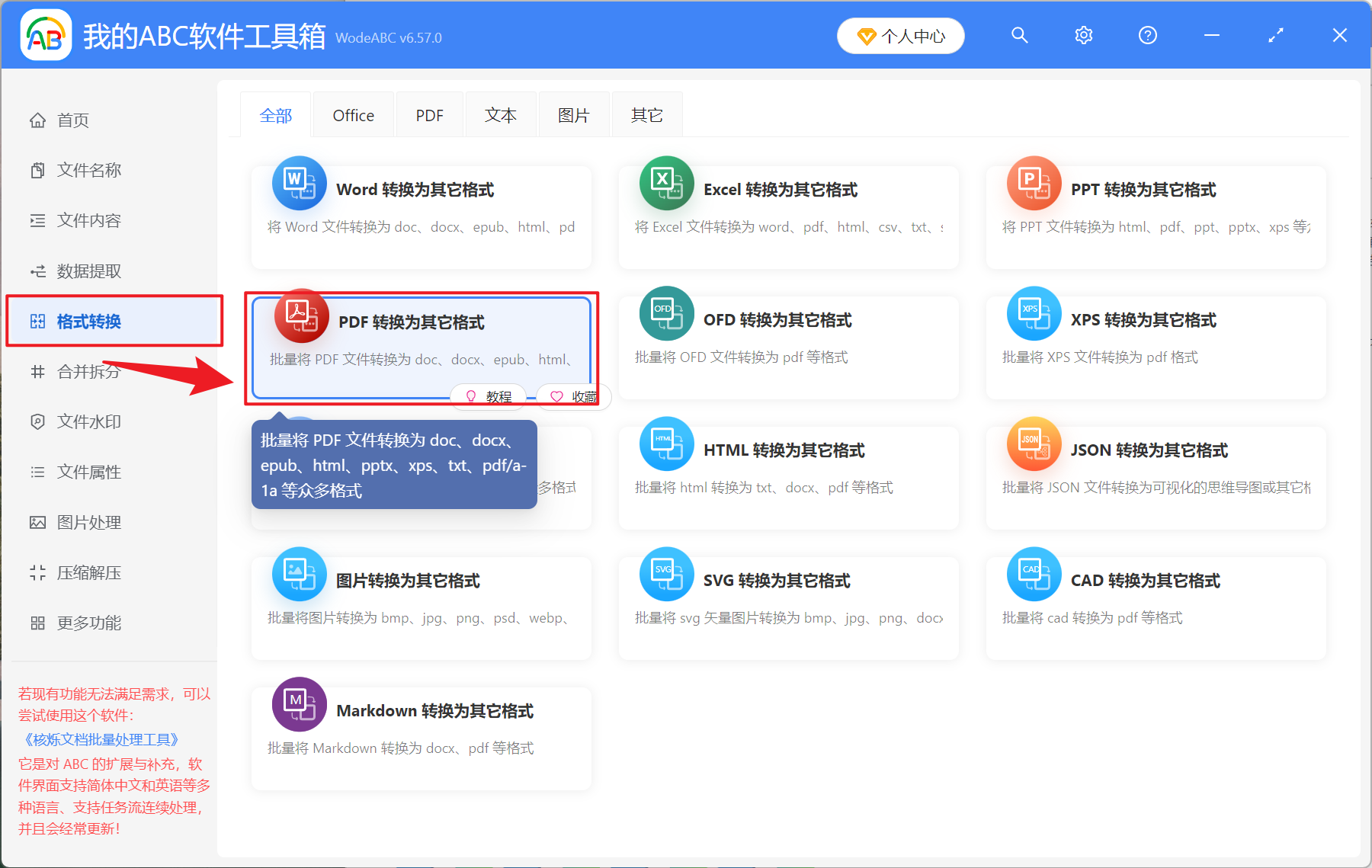Open 个人中心 at the top
Image resolution: width=1372 pixels, height=868 pixels.
[x=900, y=35]
